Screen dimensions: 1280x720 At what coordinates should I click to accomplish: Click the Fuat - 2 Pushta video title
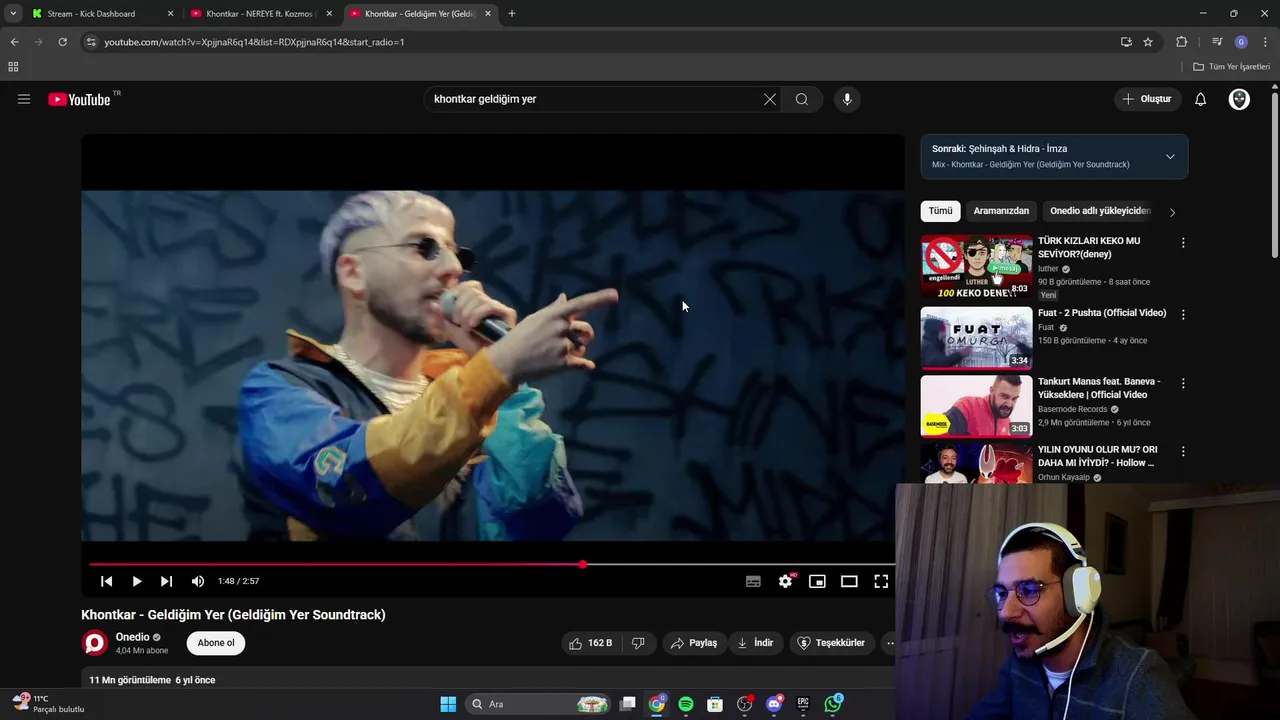[x=1102, y=313]
